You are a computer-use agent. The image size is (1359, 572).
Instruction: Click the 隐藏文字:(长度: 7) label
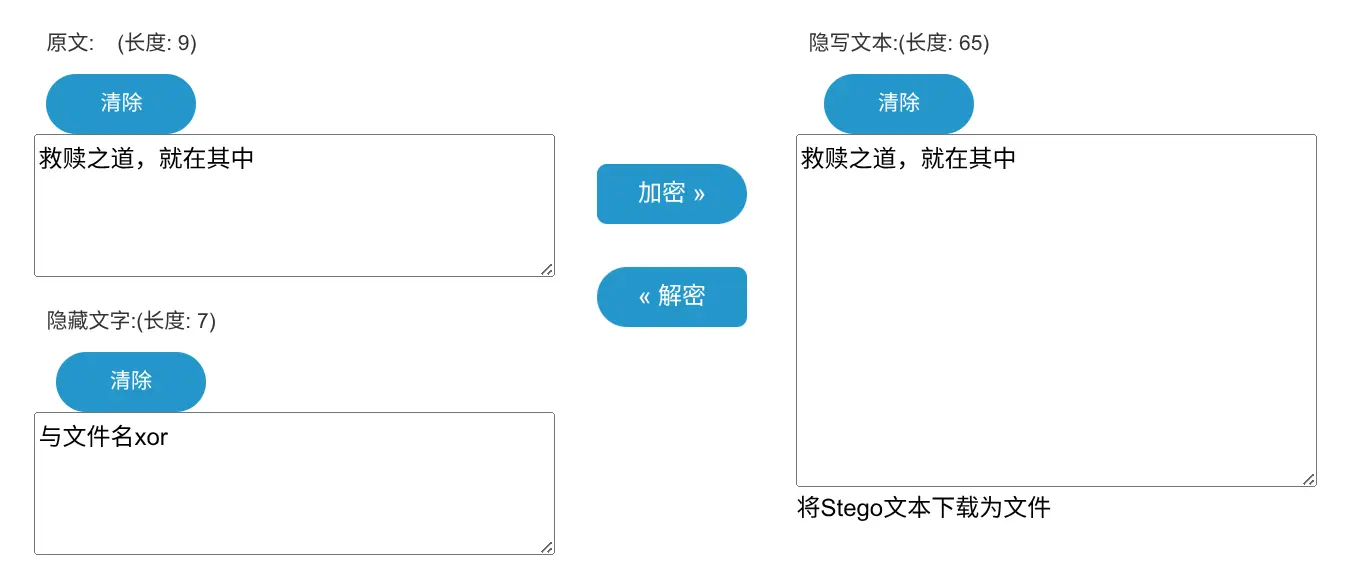click(x=132, y=321)
